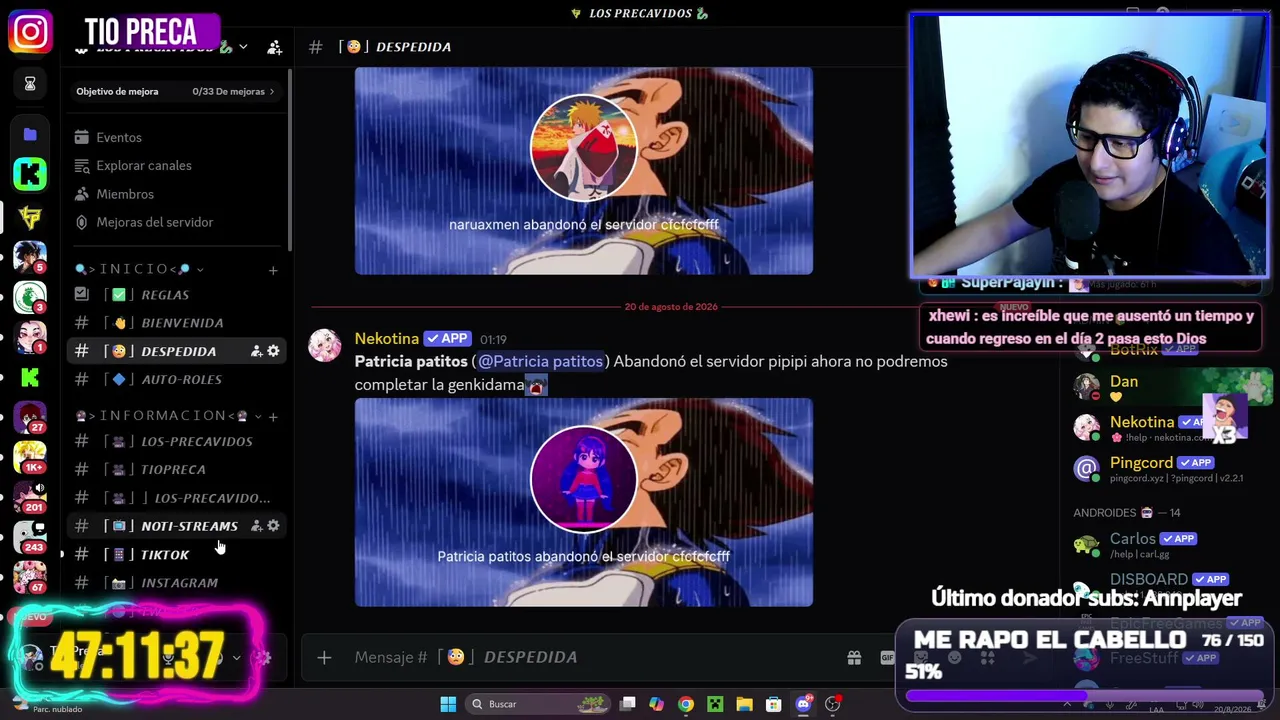Open the server with the 5 notification badge

(x=30, y=256)
